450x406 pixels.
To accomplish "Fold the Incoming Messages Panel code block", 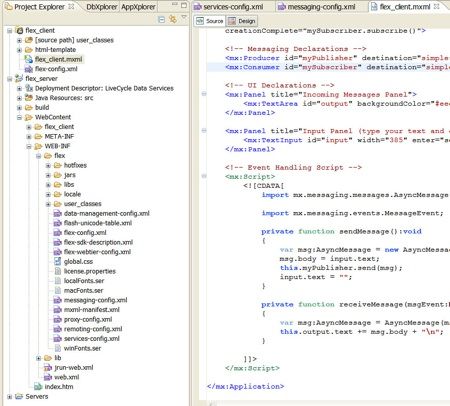I will pyautogui.click(x=204, y=94).
